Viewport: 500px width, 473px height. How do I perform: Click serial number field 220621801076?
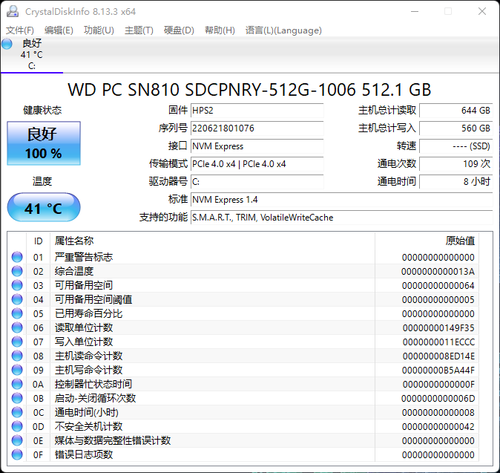257,128
